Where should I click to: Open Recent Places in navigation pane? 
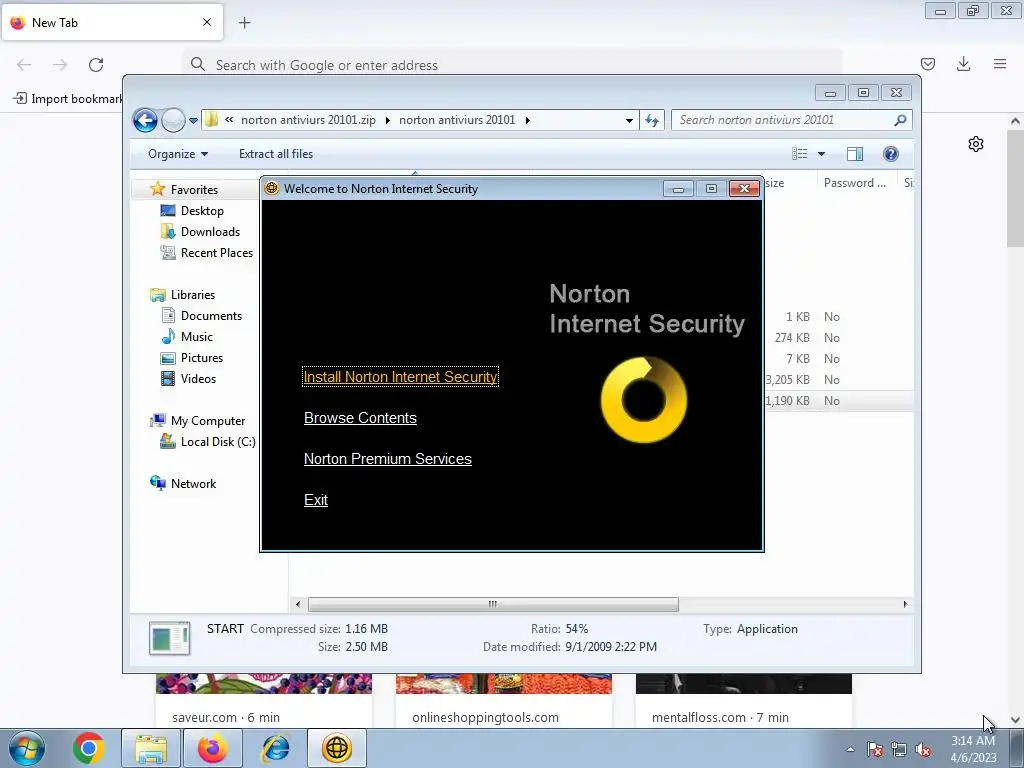pyautogui.click(x=216, y=253)
